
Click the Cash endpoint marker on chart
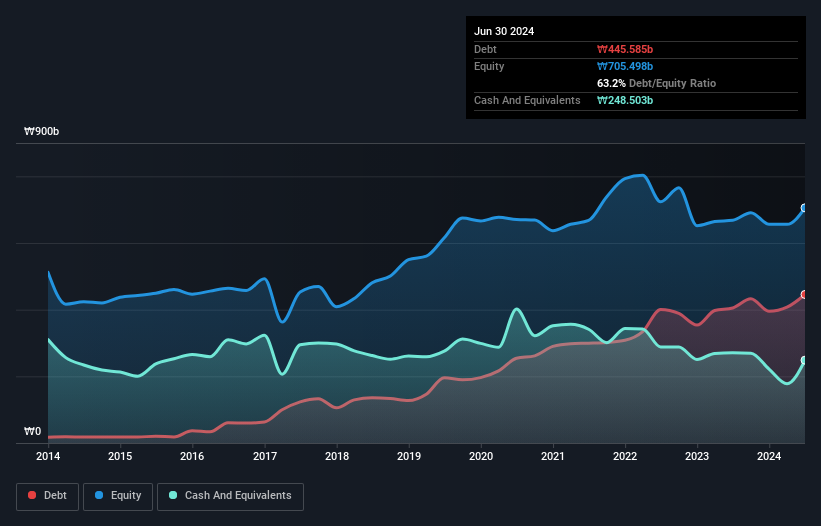click(x=805, y=360)
